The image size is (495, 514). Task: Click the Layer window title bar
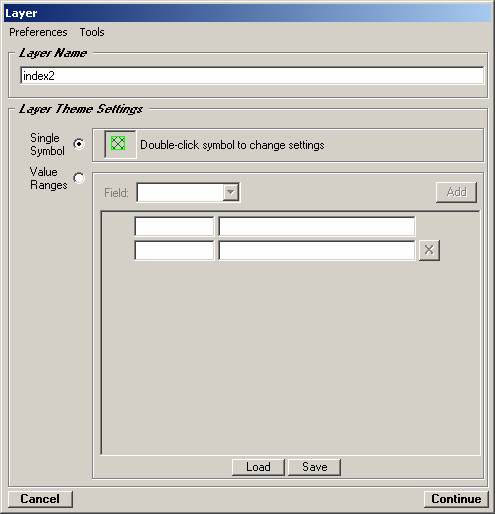point(247,13)
